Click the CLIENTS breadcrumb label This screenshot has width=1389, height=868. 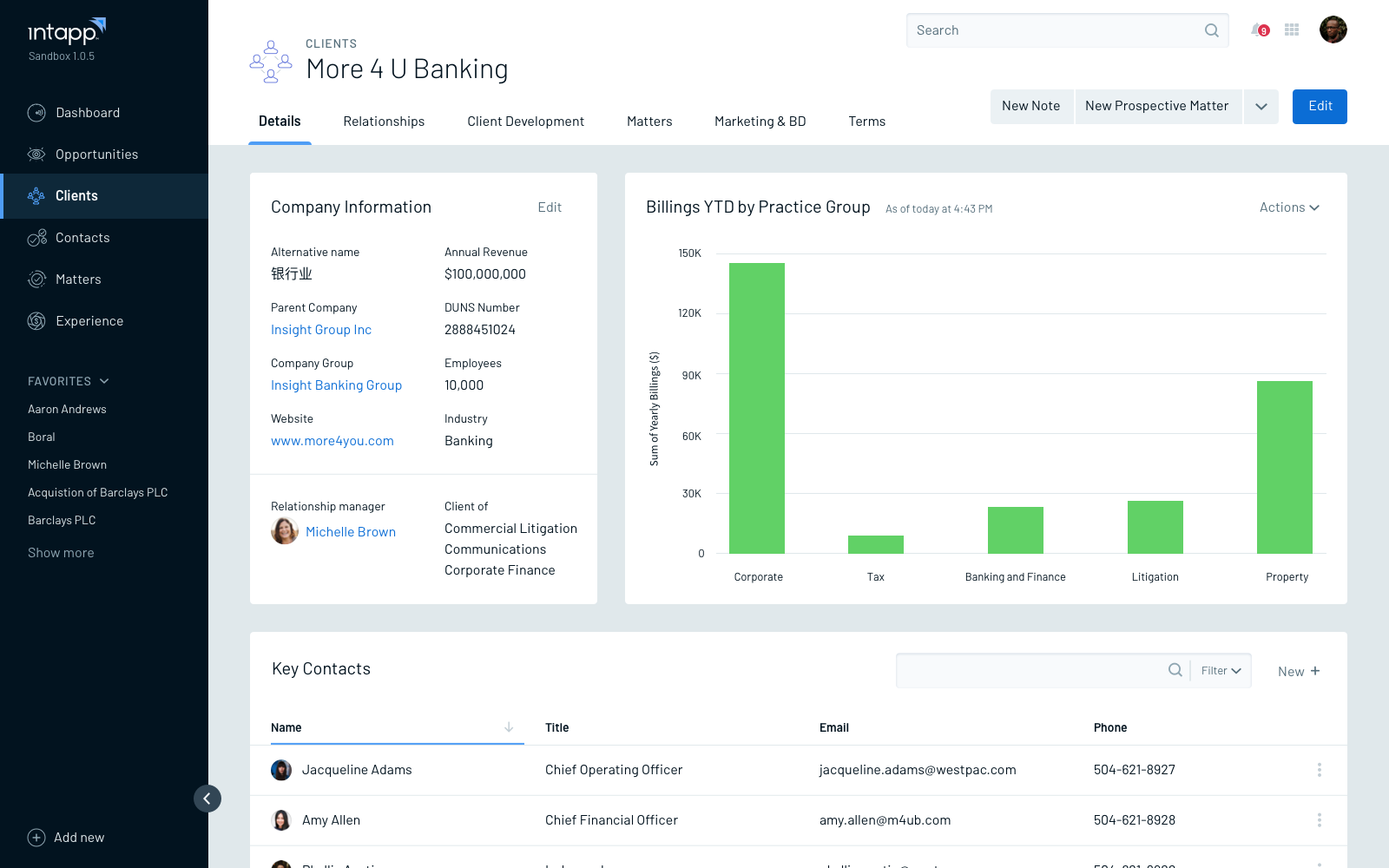click(x=332, y=43)
